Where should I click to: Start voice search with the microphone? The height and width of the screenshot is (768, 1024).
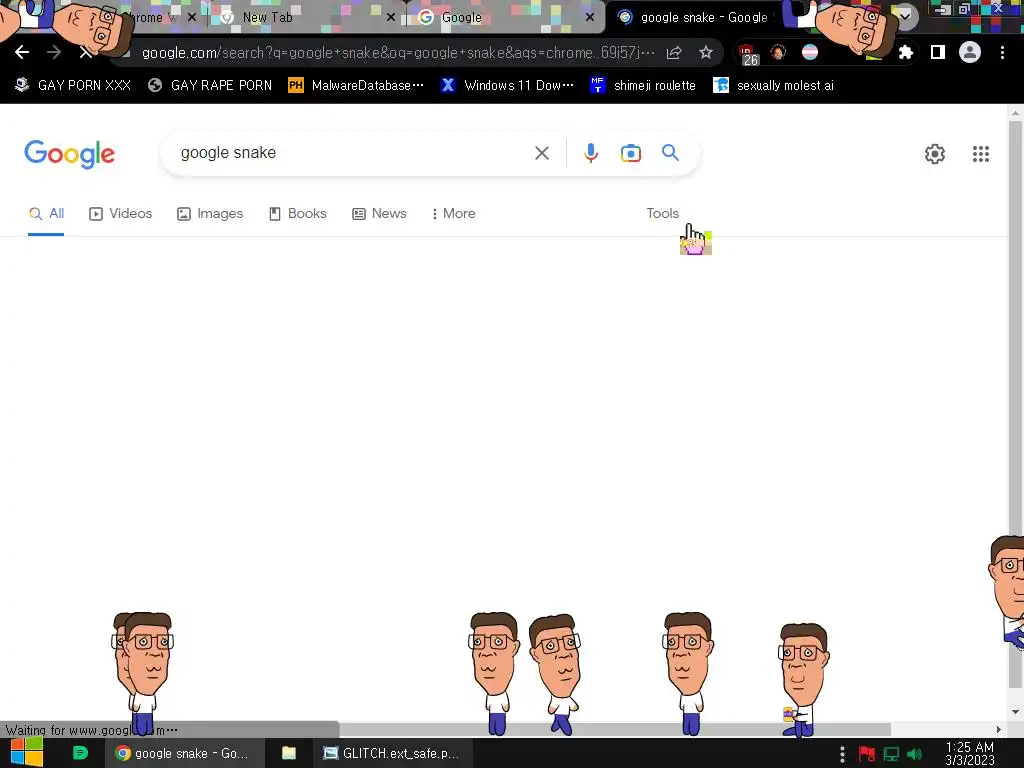(x=590, y=153)
